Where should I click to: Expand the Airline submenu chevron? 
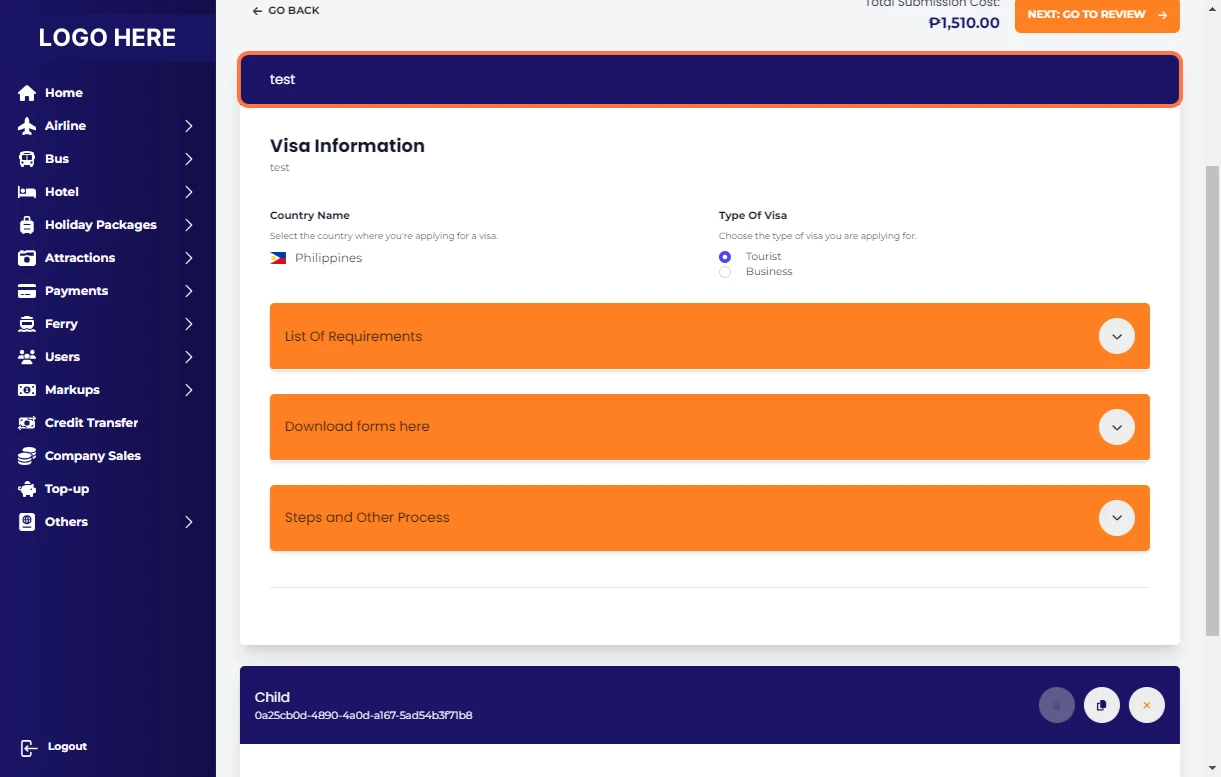pyautogui.click(x=188, y=126)
